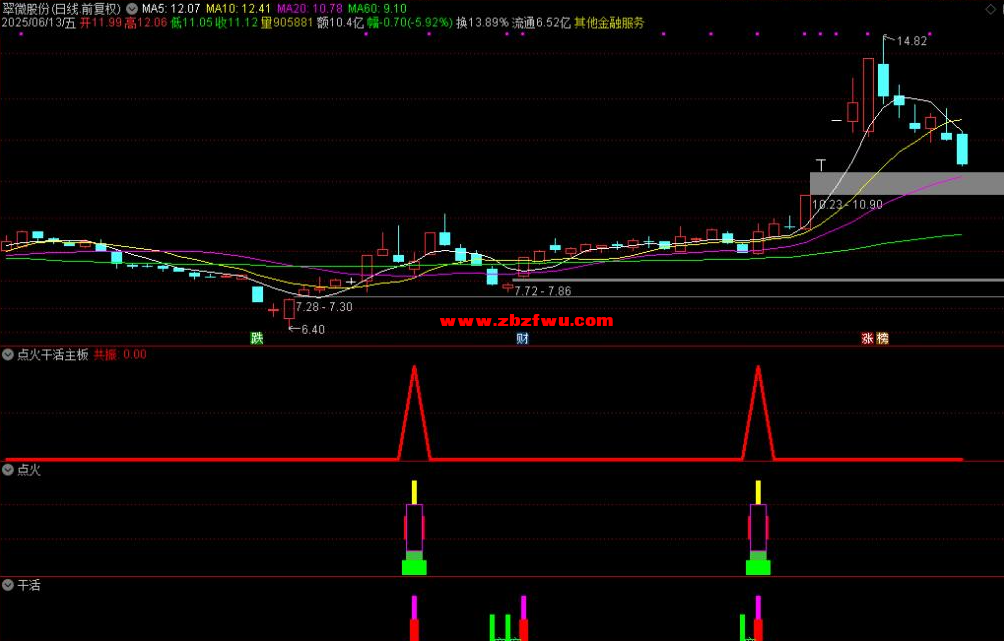1004x641 pixels.
Task: Click the T marker above gray gap zone
Action: coord(821,165)
